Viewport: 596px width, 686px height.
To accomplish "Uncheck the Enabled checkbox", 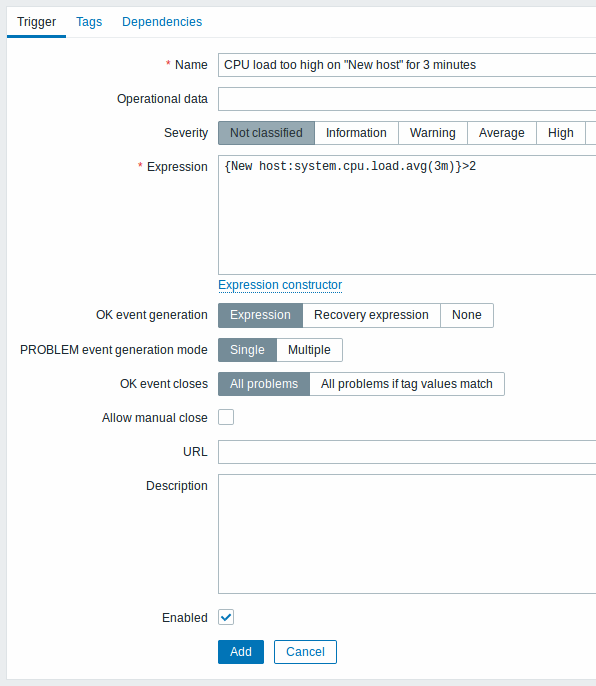I will 226,617.
